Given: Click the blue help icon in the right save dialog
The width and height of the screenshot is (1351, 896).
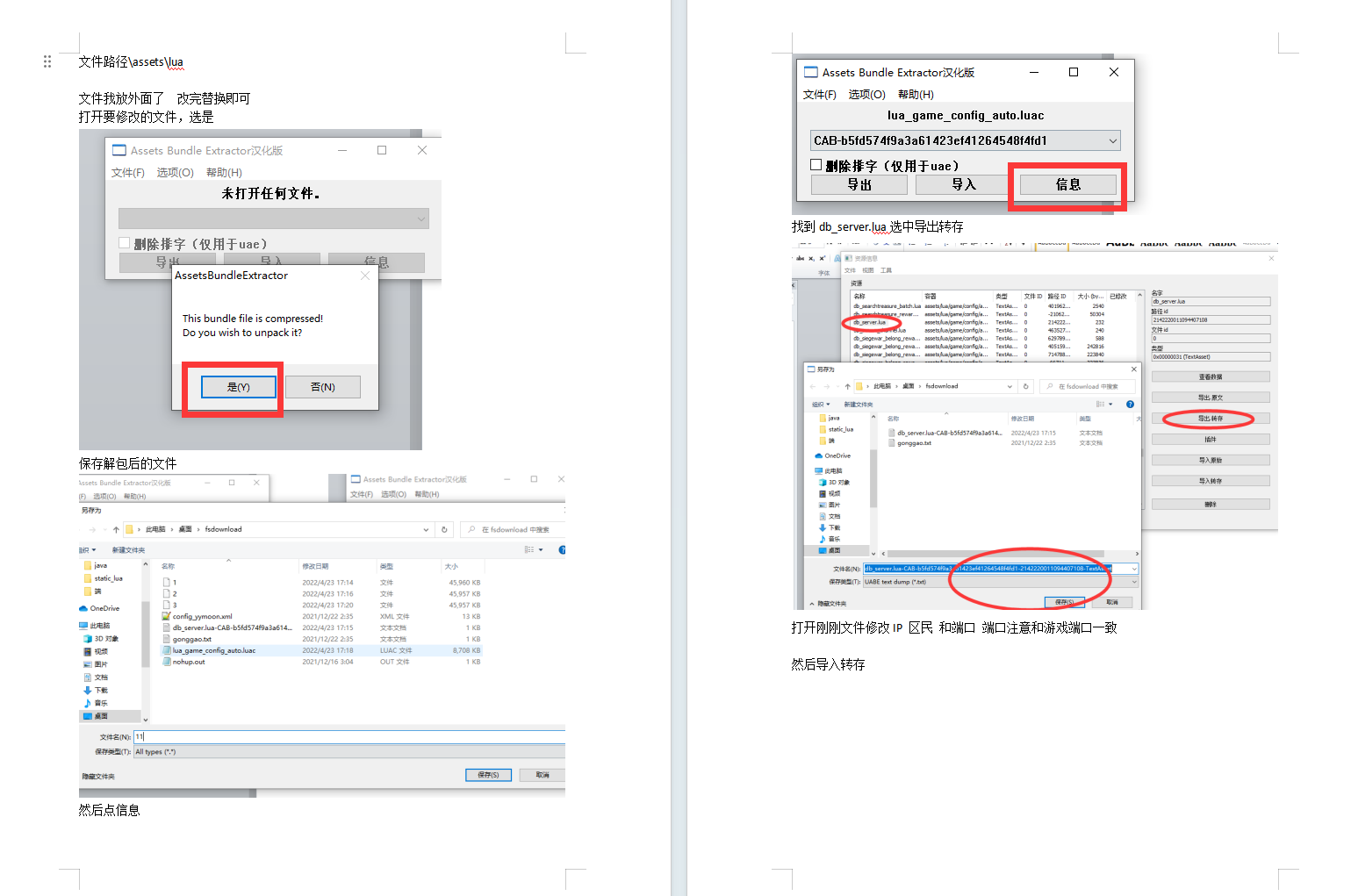Looking at the screenshot, I should coord(1130,405).
